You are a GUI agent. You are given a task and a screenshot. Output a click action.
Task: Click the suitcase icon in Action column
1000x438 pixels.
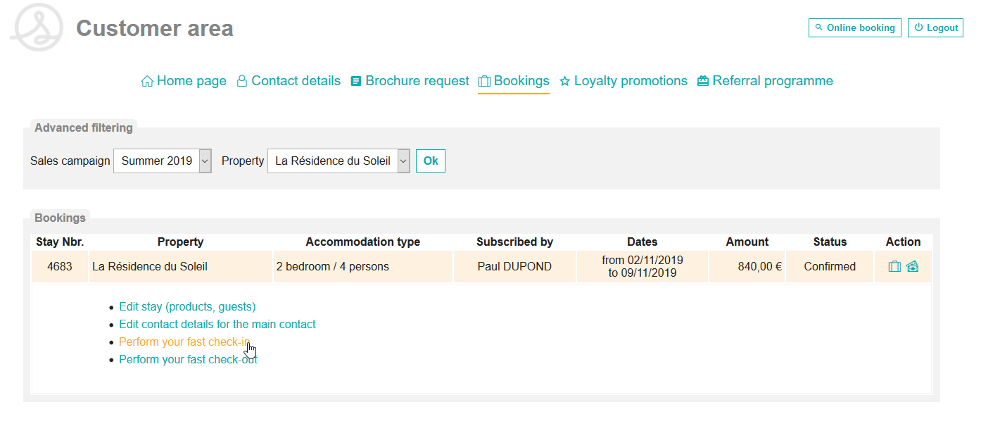click(895, 267)
